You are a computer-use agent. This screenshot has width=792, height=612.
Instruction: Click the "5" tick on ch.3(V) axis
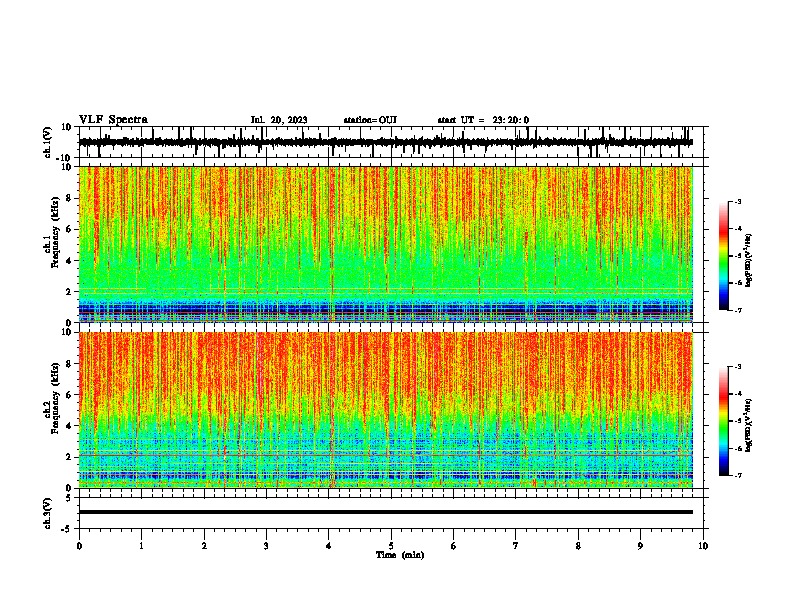(x=70, y=498)
